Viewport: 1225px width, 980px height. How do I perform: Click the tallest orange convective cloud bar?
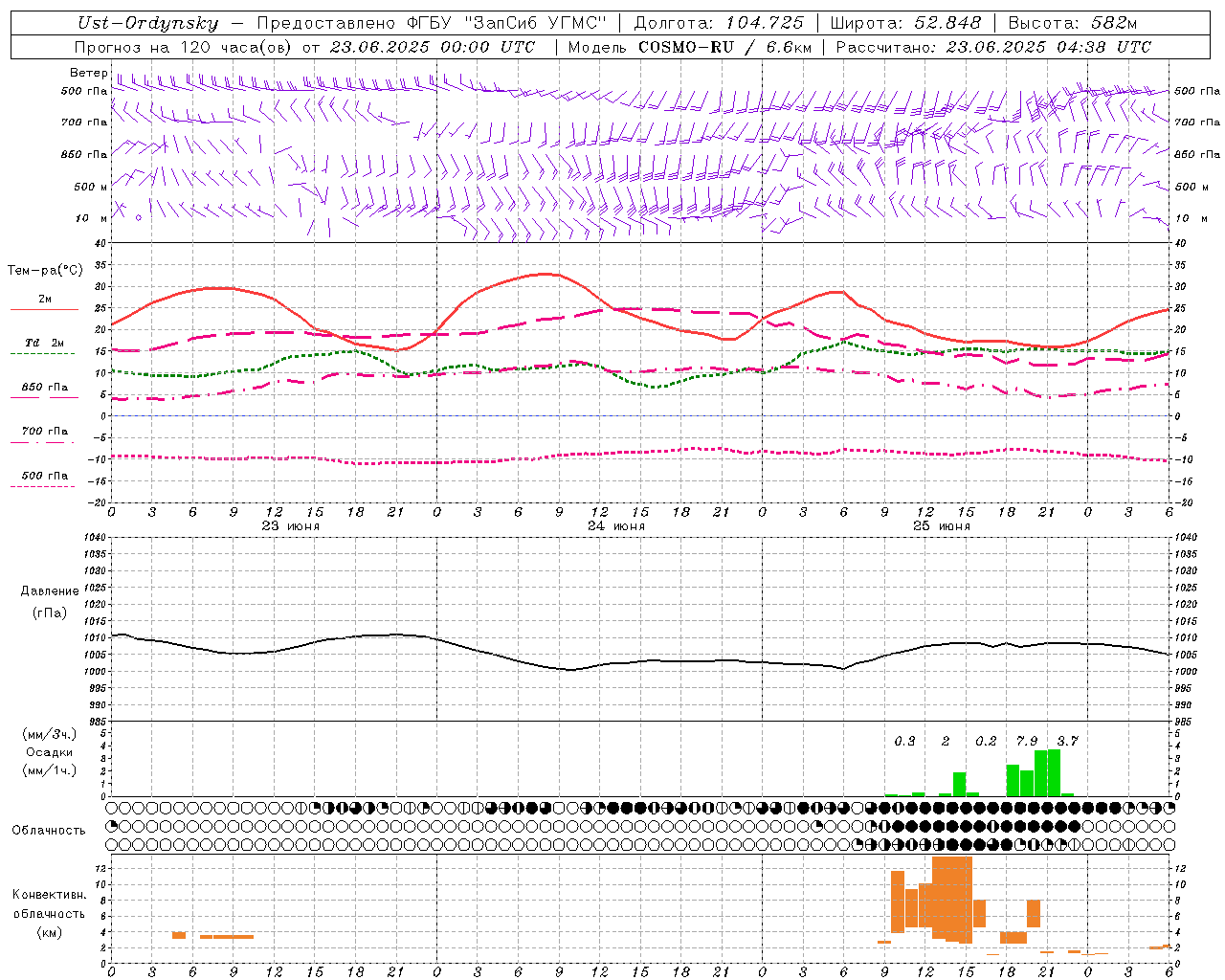(952, 900)
